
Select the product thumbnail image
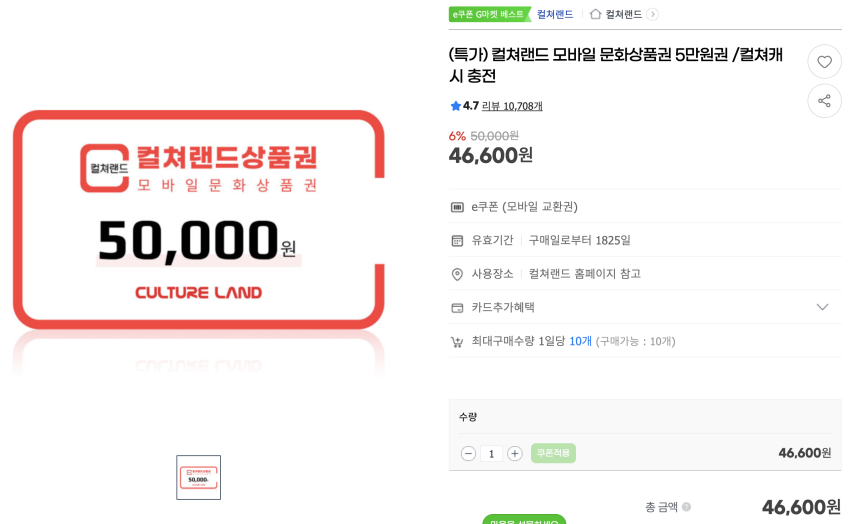(x=198, y=477)
